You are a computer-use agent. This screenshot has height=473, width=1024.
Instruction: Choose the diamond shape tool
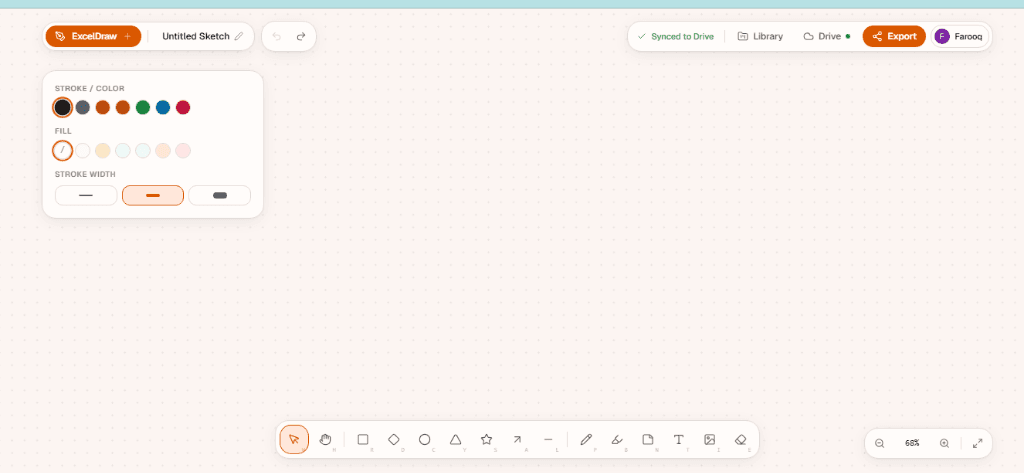[394, 440]
